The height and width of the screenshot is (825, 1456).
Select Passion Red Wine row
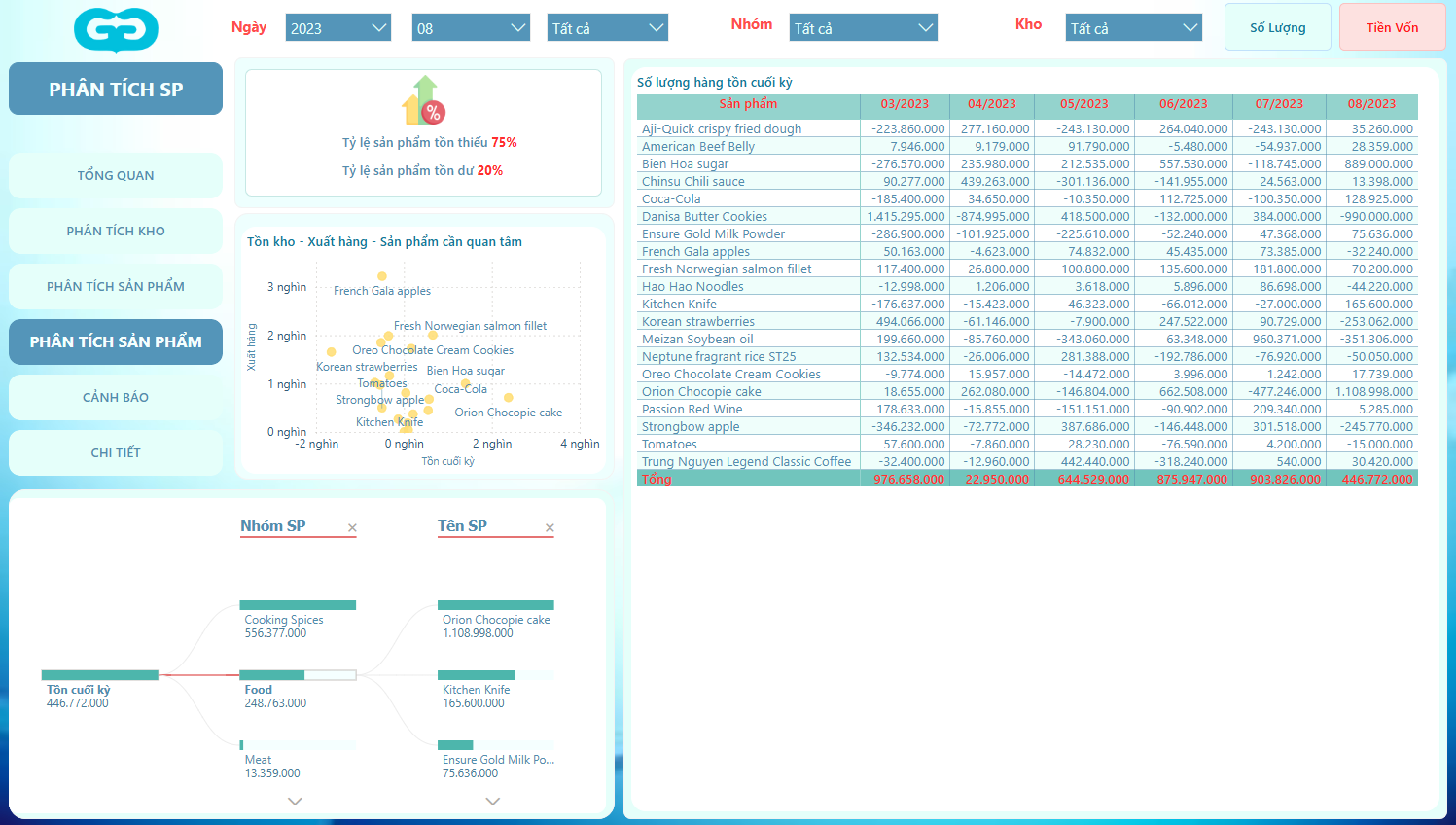[x=1027, y=409]
